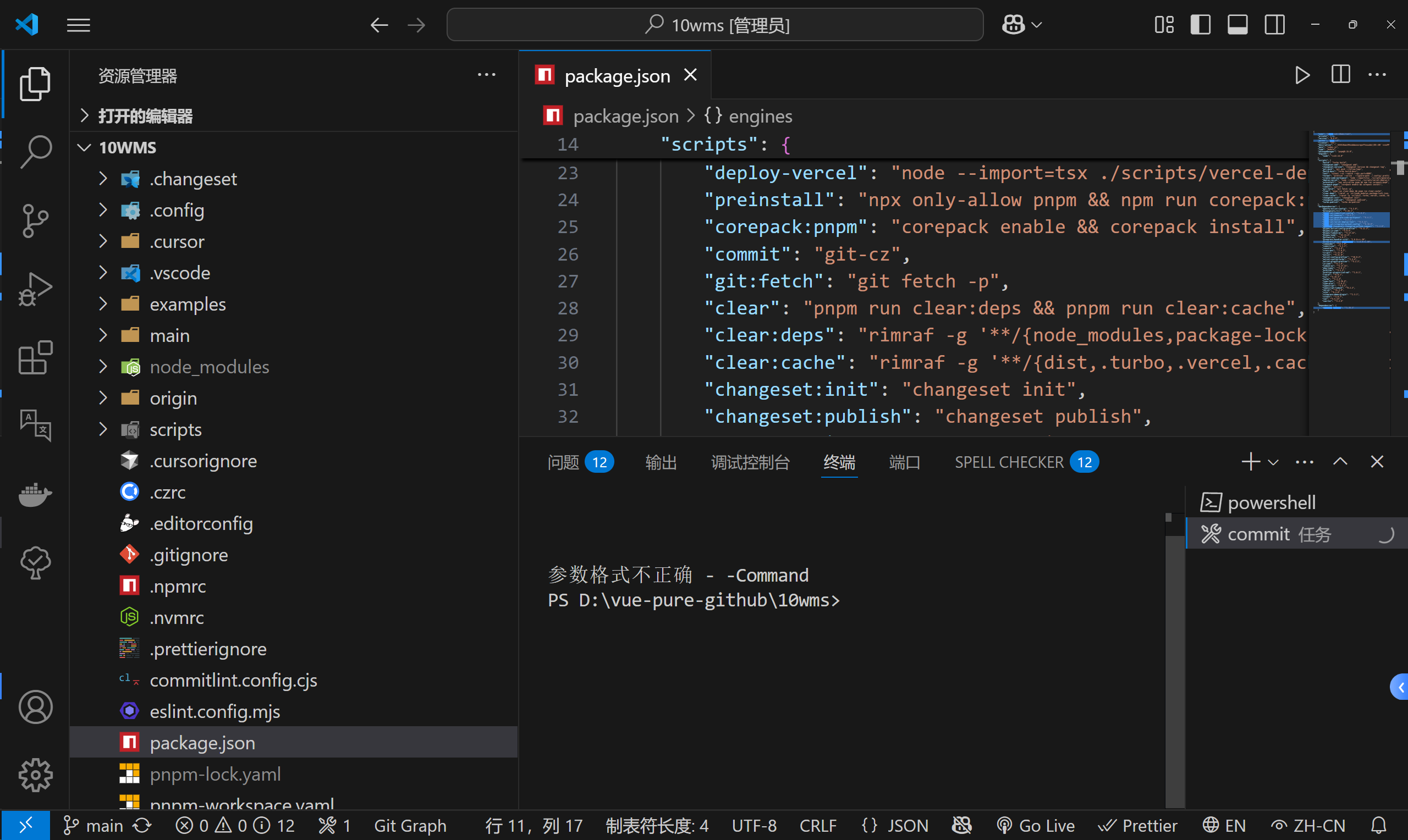Open the Search view in activity bar
This screenshot has height=840, width=1408.
point(35,152)
